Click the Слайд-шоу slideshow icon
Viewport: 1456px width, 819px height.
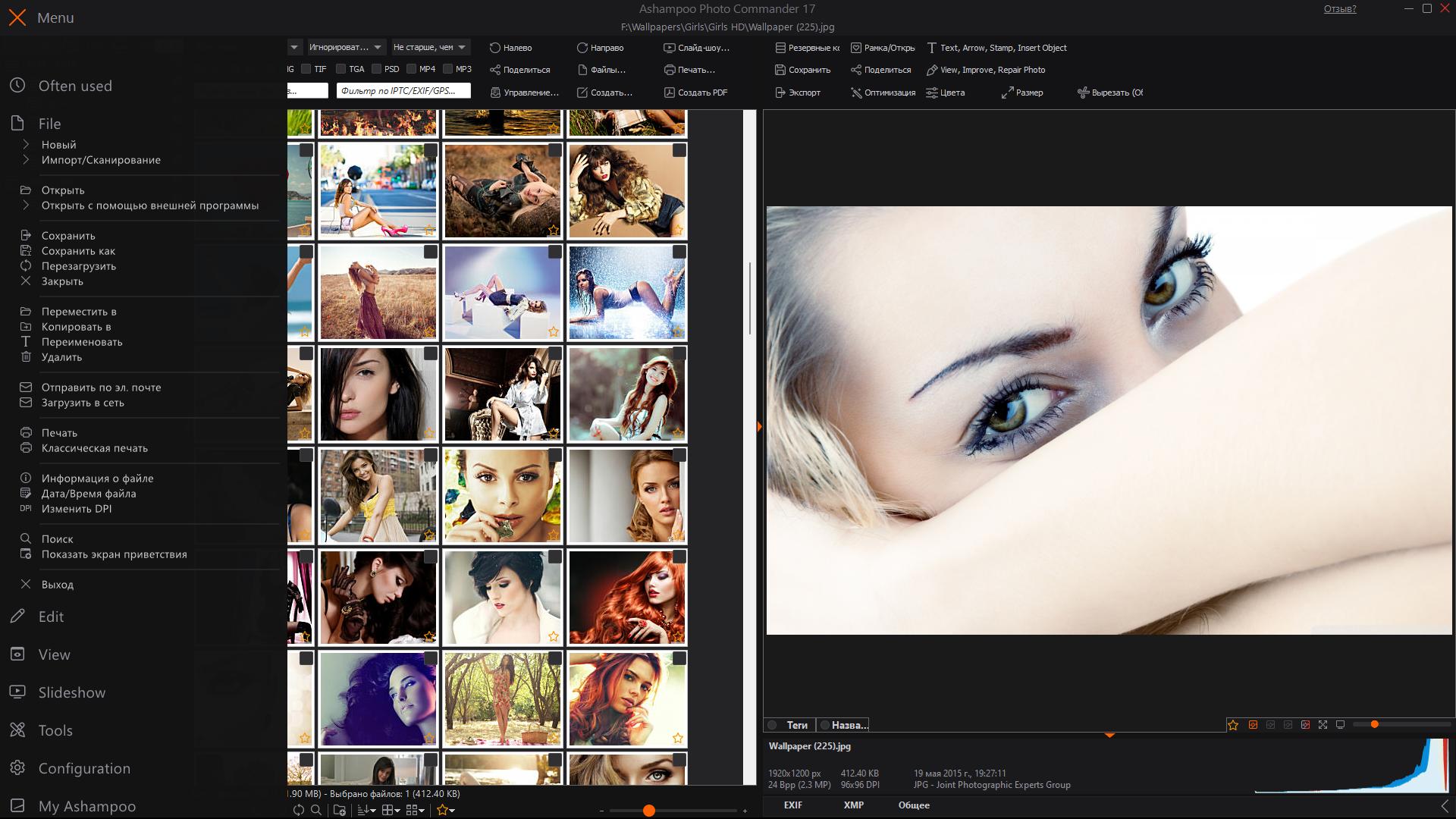point(669,48)
